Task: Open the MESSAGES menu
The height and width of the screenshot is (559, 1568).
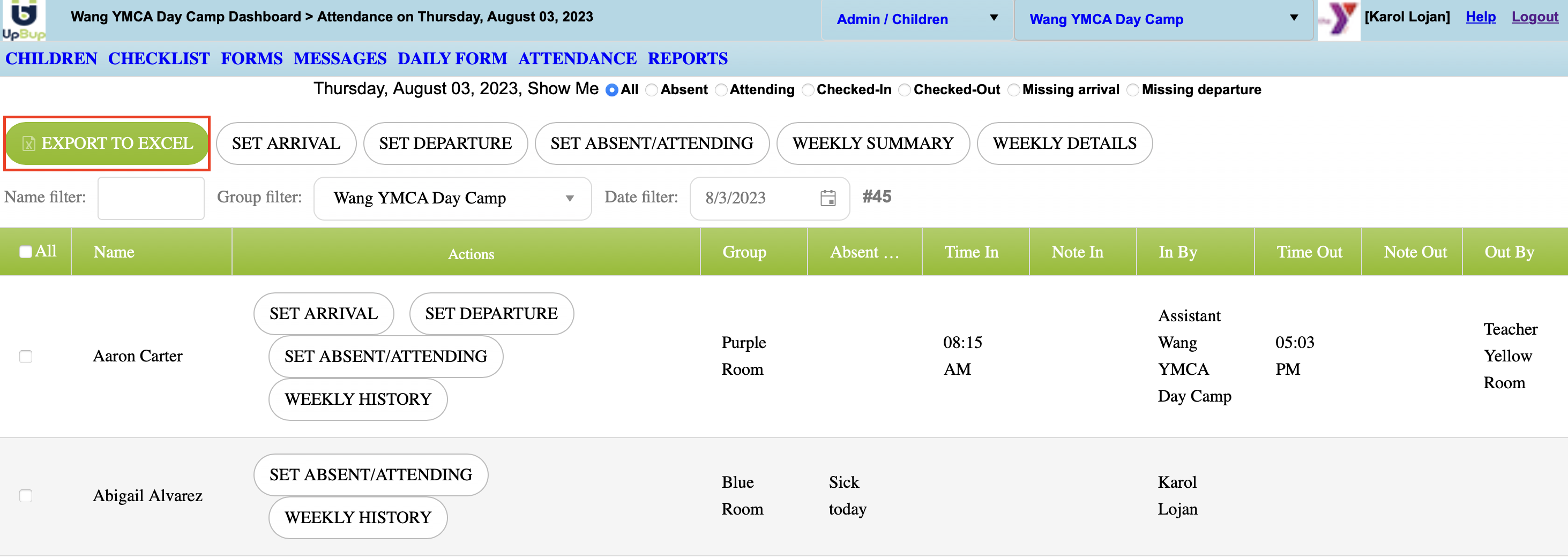Action: pyautogui.click(x=340, y=58)
